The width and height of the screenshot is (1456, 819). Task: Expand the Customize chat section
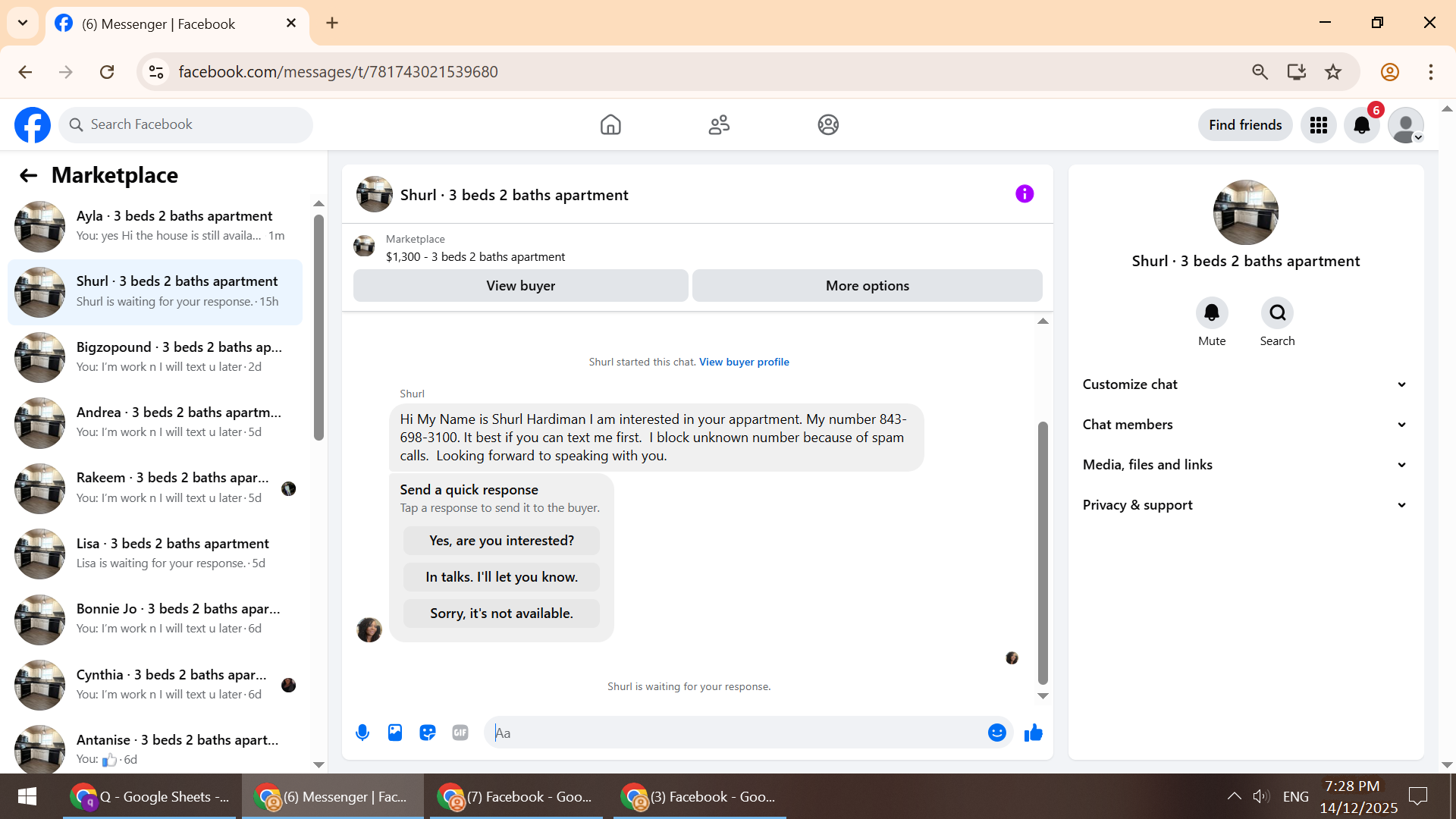coord(1245,384)
